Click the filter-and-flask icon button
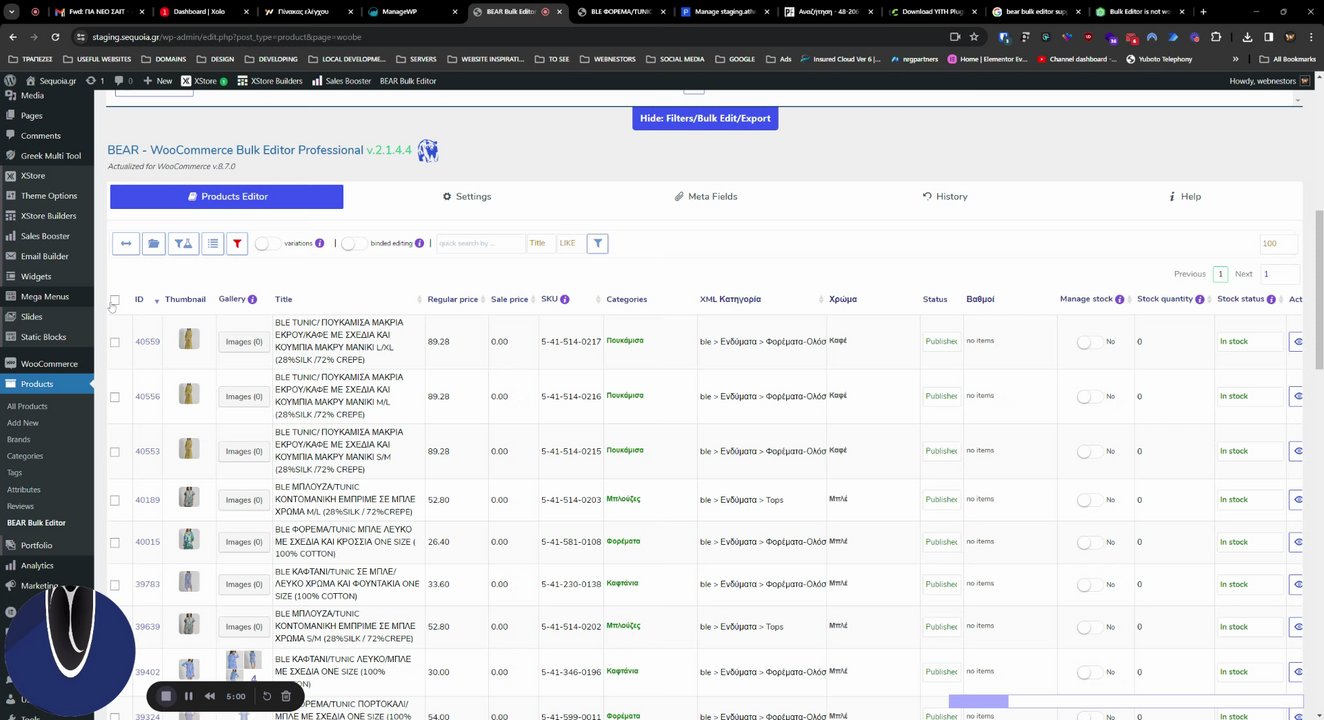This screenshot has width=1324, height=720. pos(183,243)
